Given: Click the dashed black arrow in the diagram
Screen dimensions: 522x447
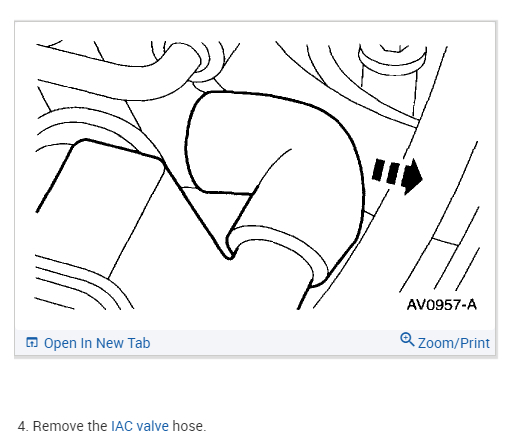Looking at the screenshot, I should tap(397, 175).
